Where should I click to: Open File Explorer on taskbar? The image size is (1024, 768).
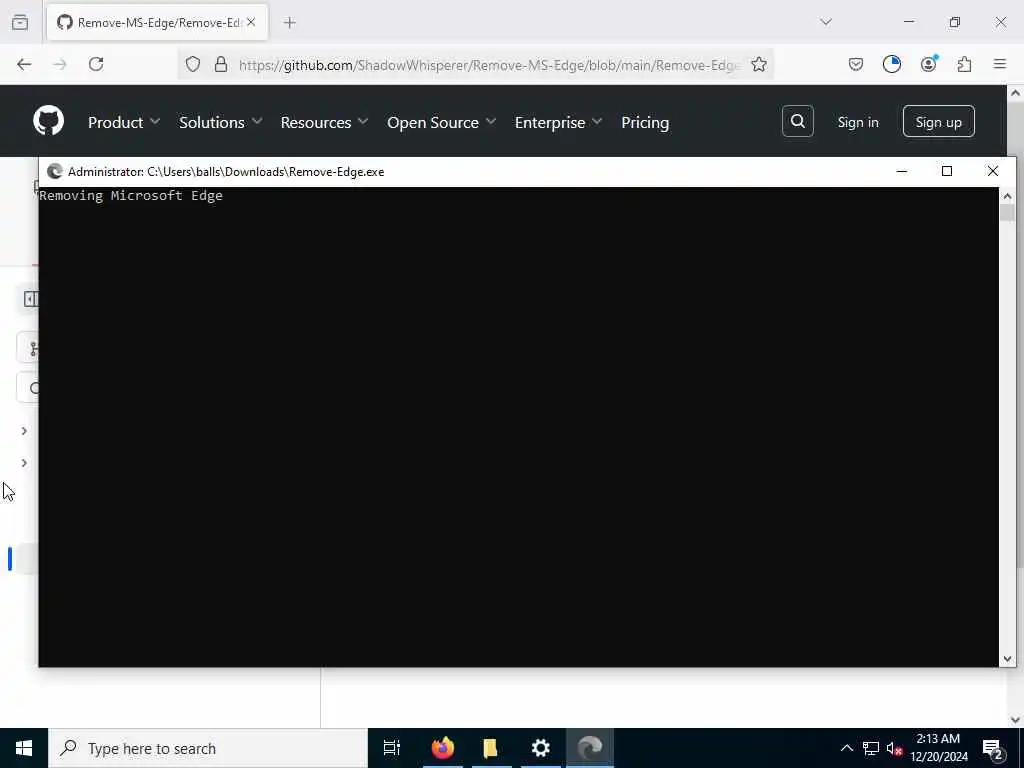coord(491,748)
